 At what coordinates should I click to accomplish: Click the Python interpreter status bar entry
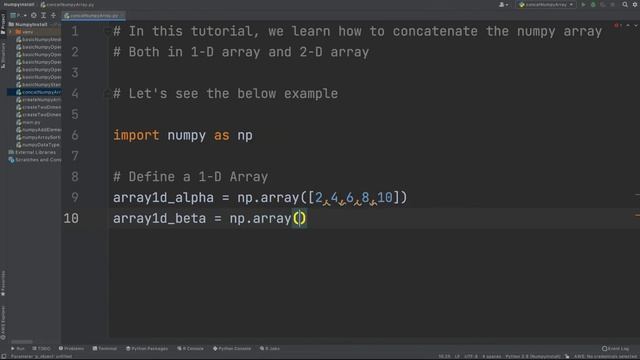tap(533, 357)
